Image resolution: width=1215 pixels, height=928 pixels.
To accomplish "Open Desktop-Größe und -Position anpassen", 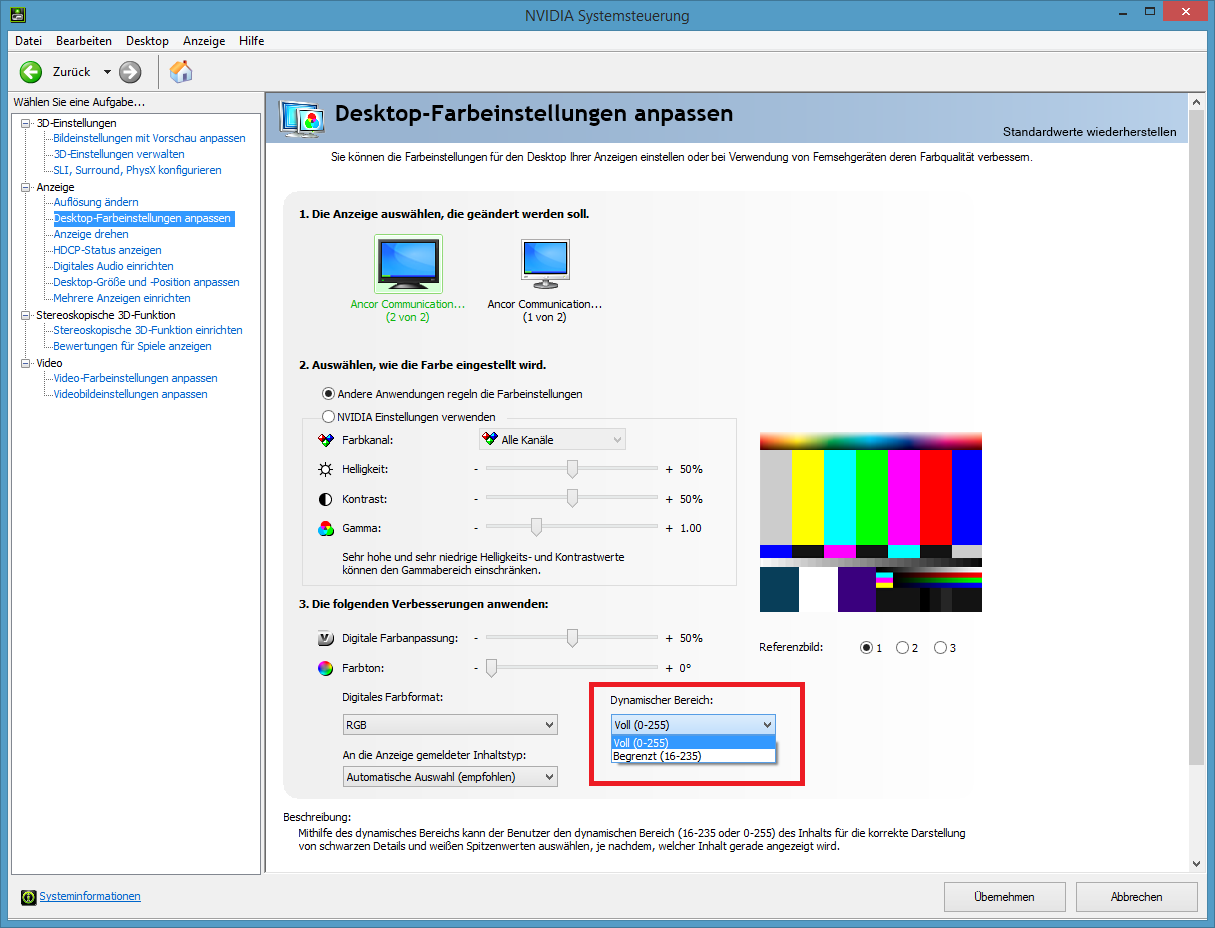I will 146,282.
